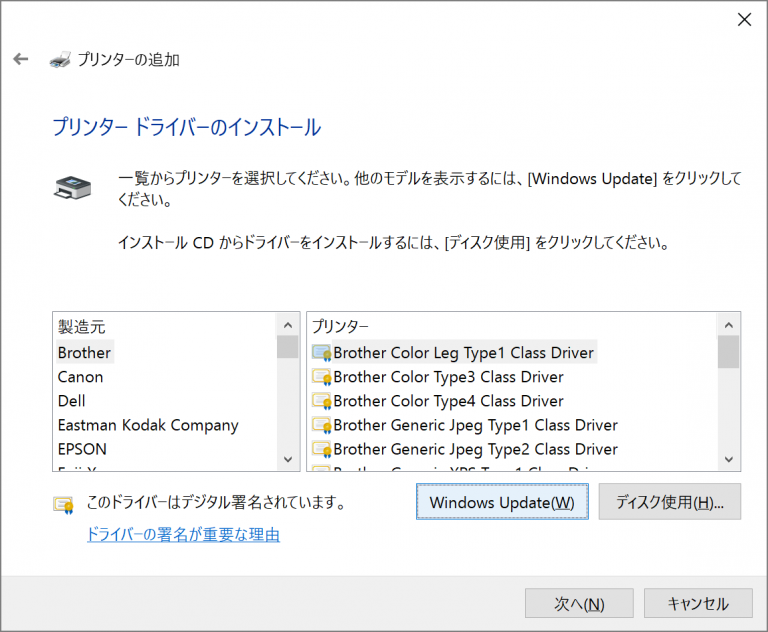Click the 製造元 column header
Viewport: 768px width, 632px height.
(x=82, y=327)
